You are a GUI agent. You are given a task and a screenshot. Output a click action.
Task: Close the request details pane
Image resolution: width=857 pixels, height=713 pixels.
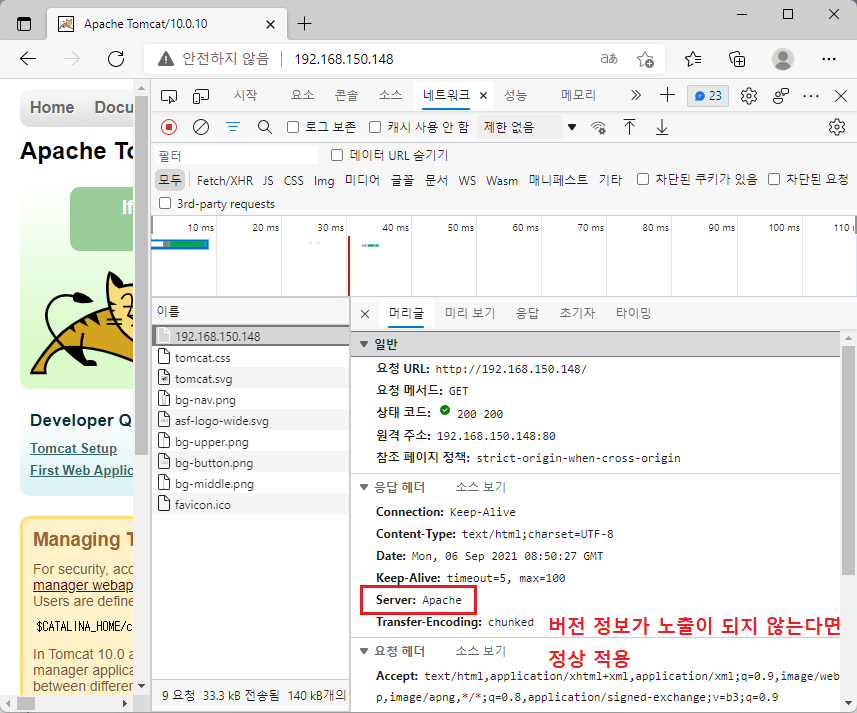click(365, 314)
